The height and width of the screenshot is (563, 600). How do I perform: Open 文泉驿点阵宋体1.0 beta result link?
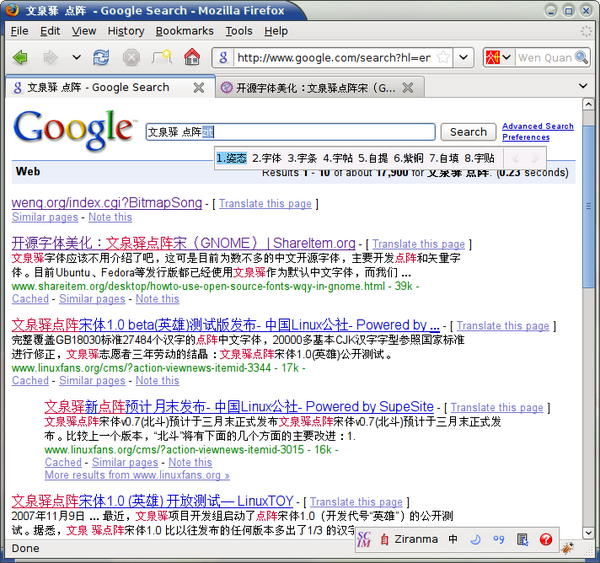pos(226,325)
